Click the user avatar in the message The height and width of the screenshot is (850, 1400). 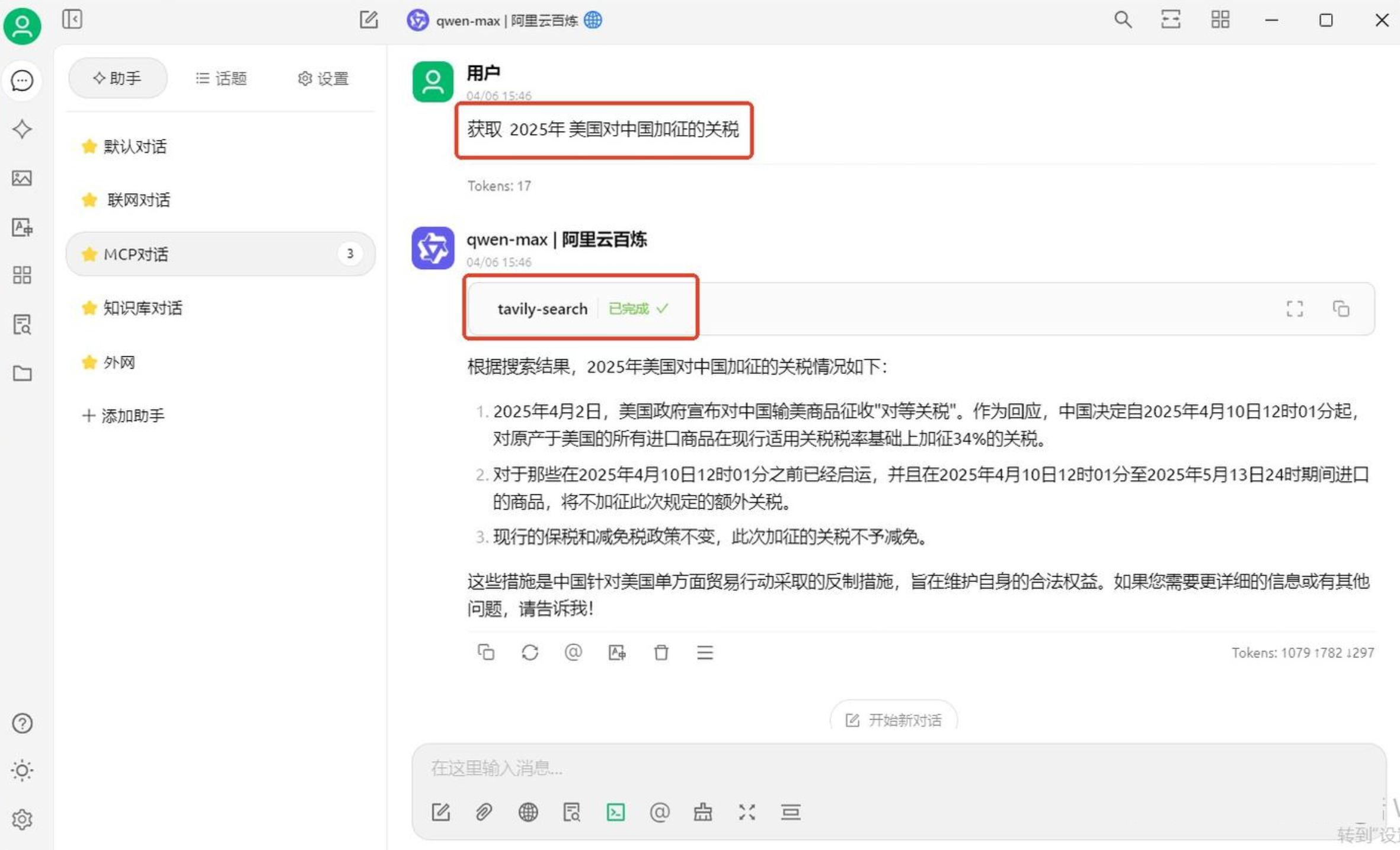click(433, 82)
